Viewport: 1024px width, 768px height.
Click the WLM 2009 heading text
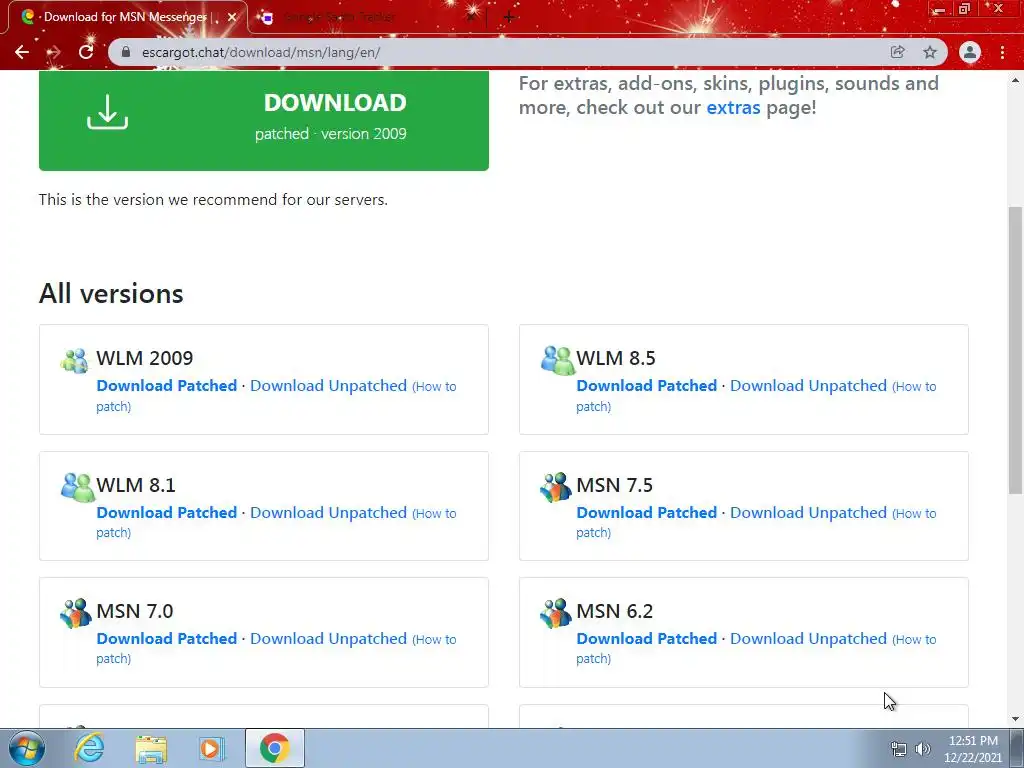pos(145,358)
